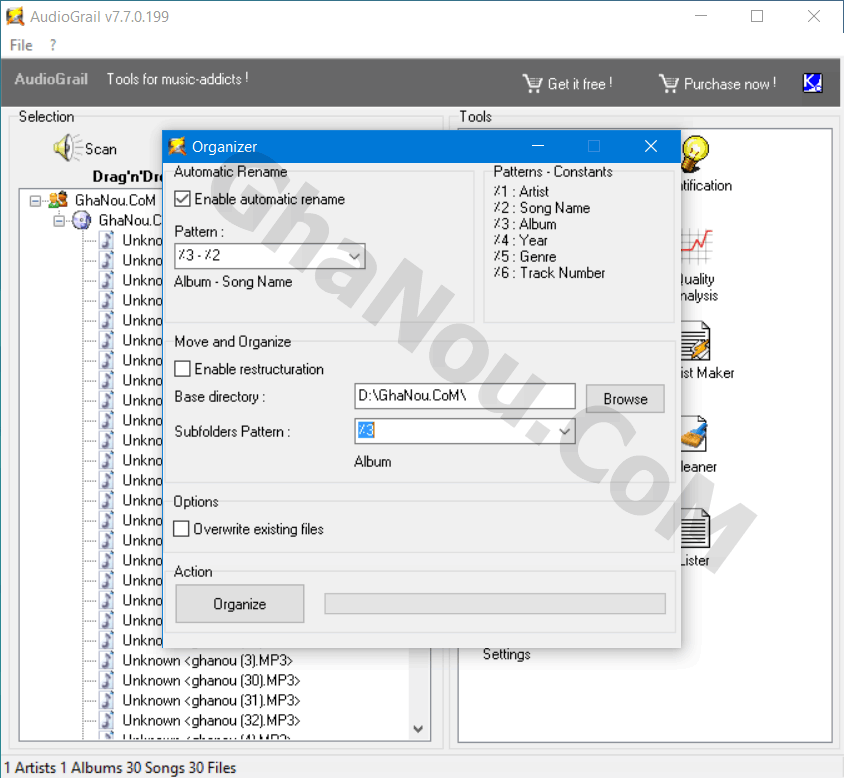844x778 pixels.
Task: Click the status bar song count text
Action: [x=120, y=767]
